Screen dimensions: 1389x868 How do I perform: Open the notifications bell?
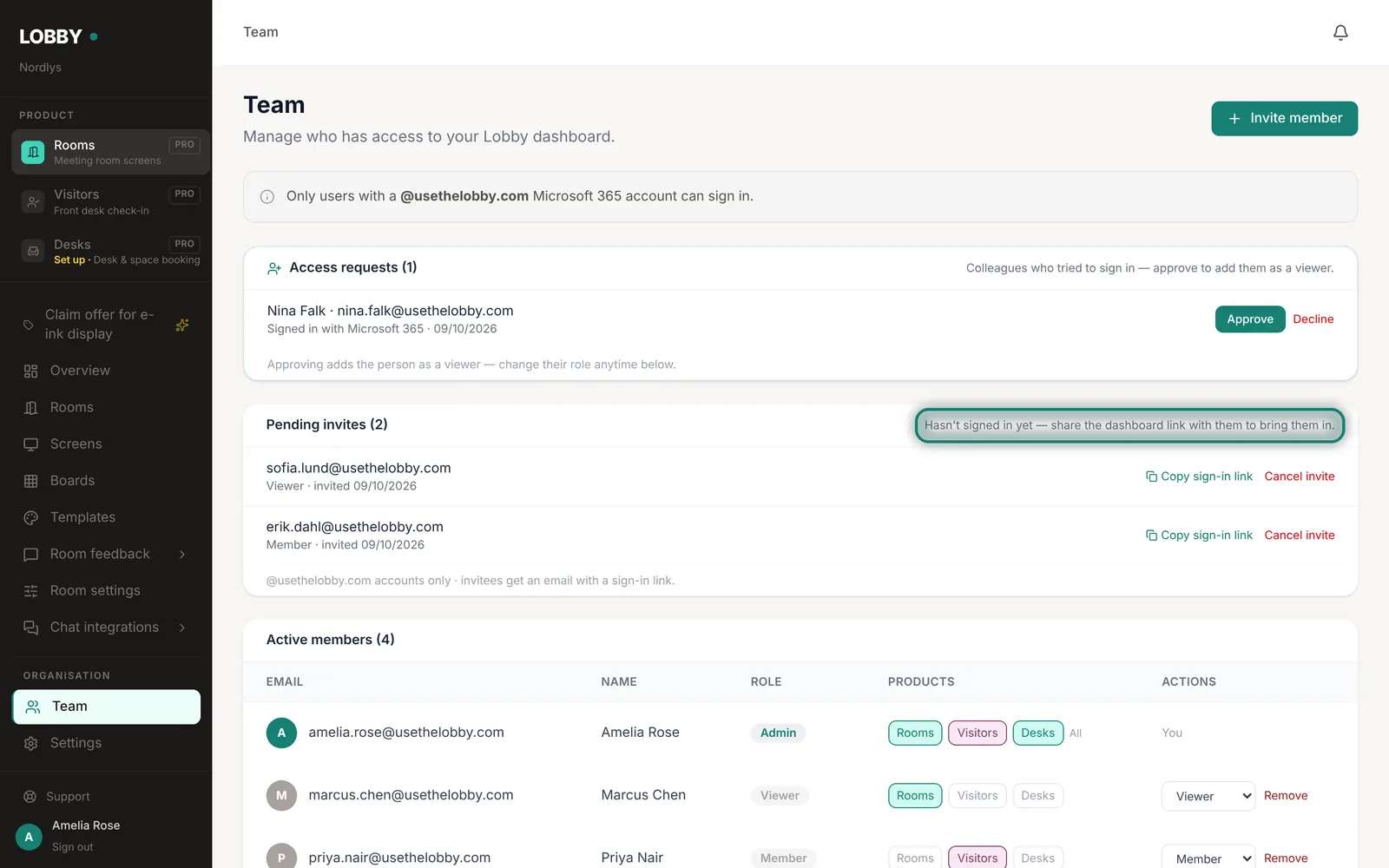[1340, 32]
